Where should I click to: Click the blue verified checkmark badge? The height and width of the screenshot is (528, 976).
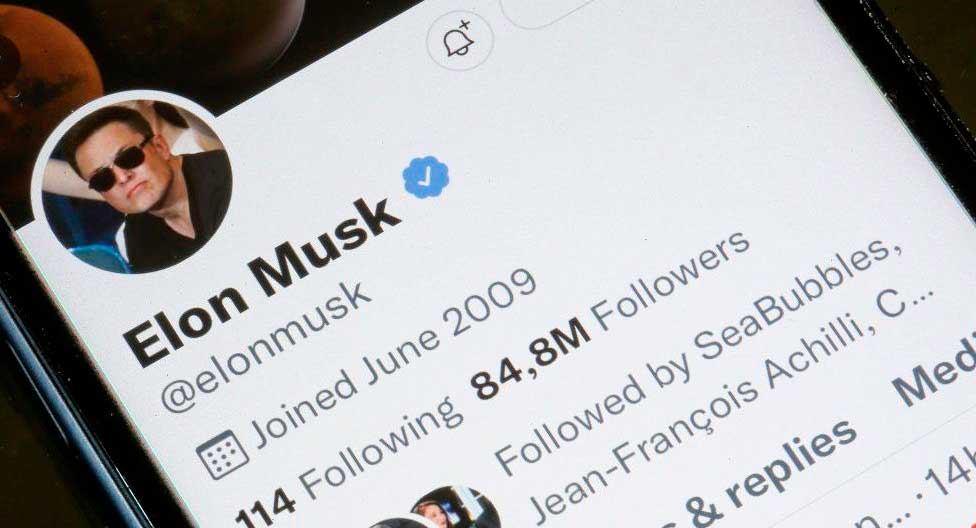(425, 177)
